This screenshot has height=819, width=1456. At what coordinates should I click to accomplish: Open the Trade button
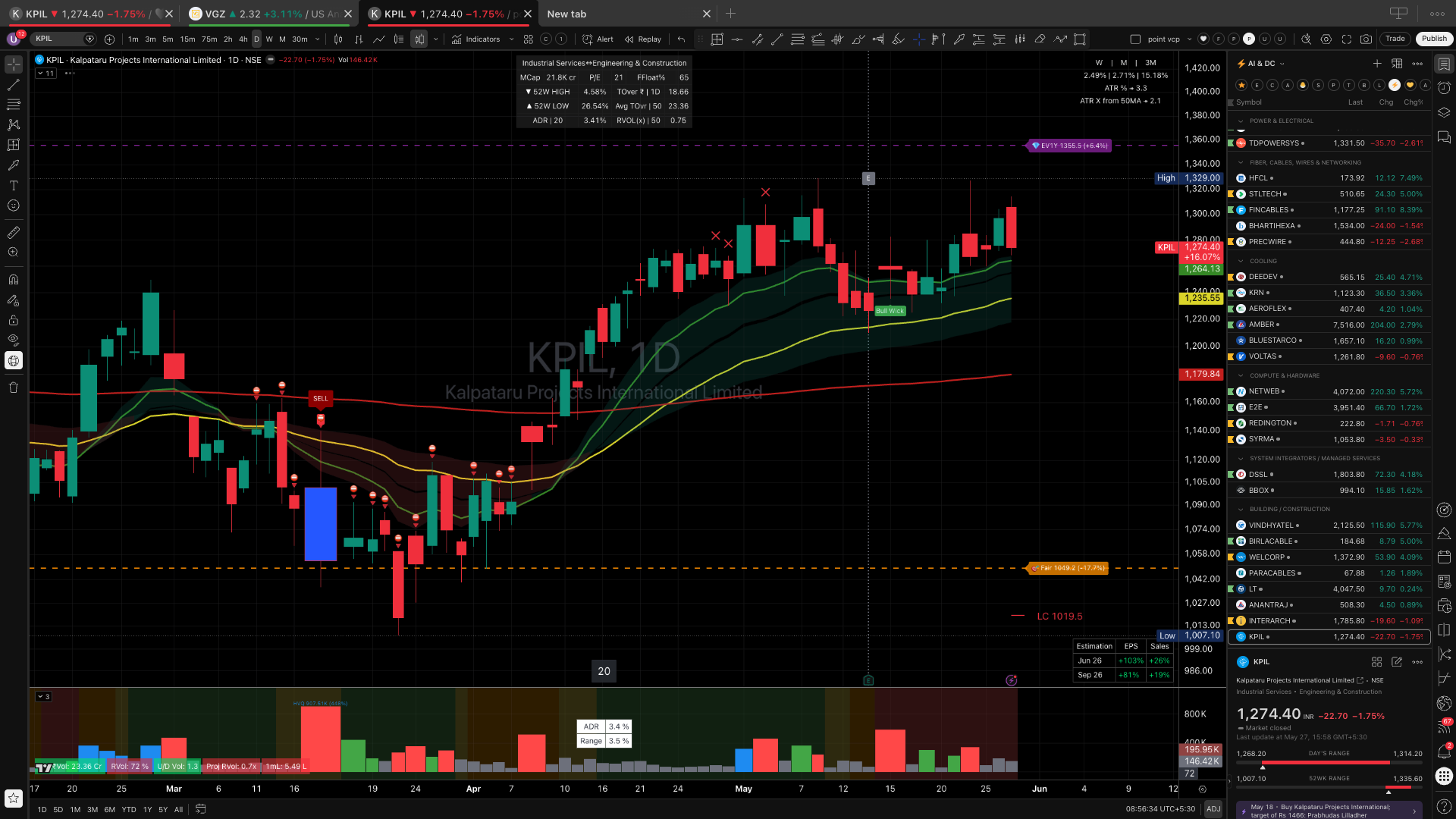(x=1395, y=39)
